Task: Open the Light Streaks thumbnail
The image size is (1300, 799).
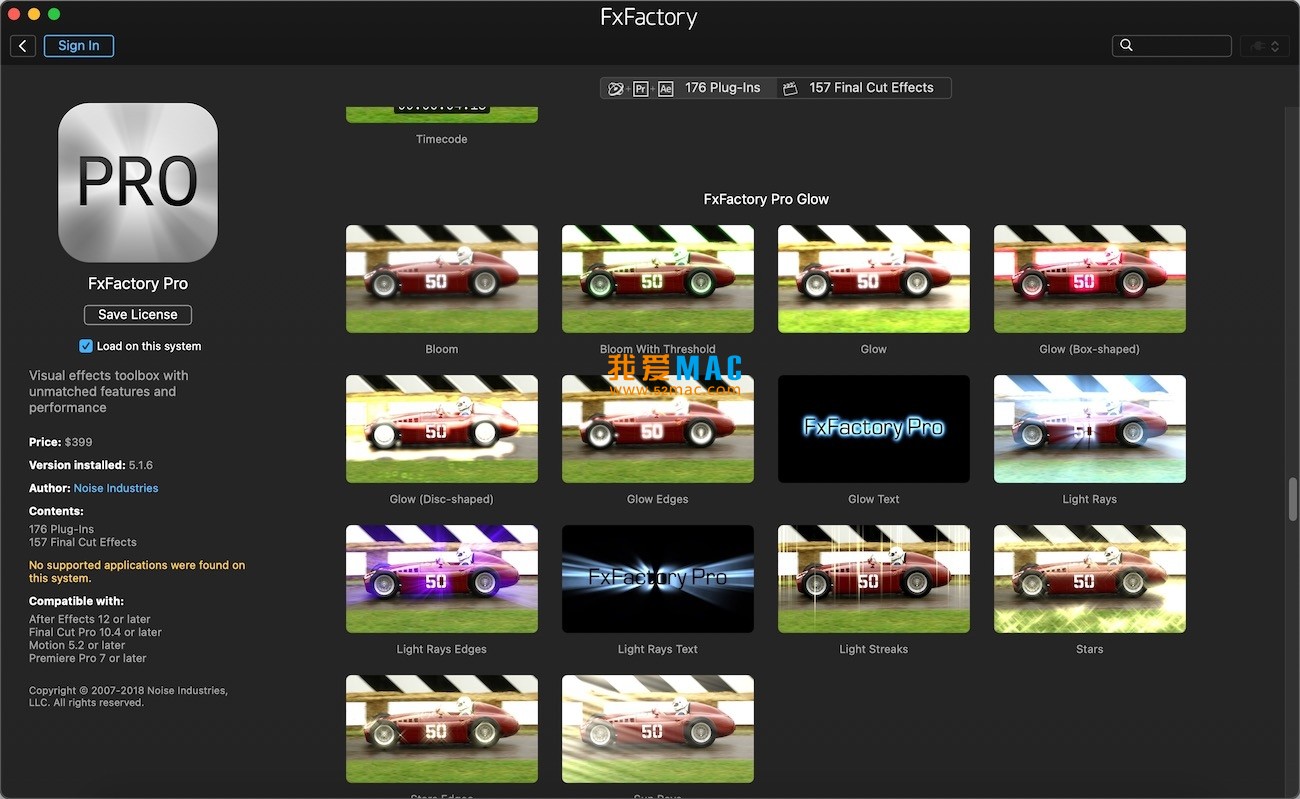Action: [874, 579]
